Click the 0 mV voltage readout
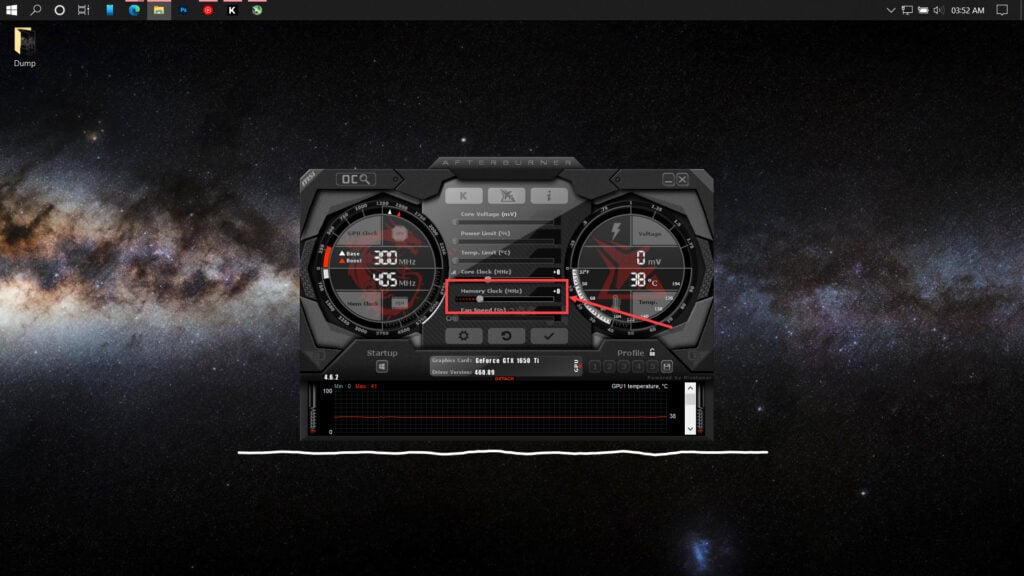 pyautogui.click(x=648, y=259)
